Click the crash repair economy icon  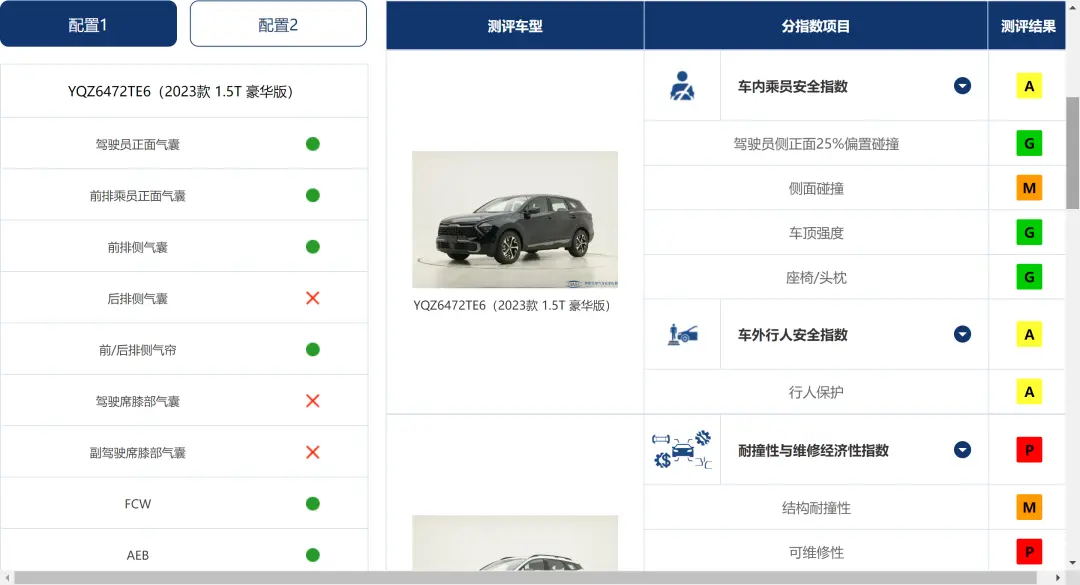point(682,450)
